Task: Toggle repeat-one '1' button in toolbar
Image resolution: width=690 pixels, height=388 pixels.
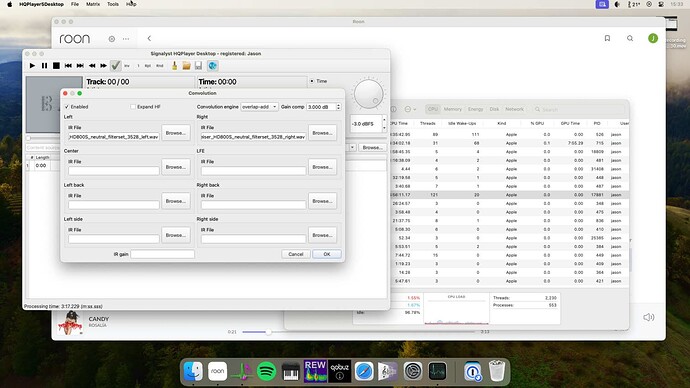Action: point(138,66)
